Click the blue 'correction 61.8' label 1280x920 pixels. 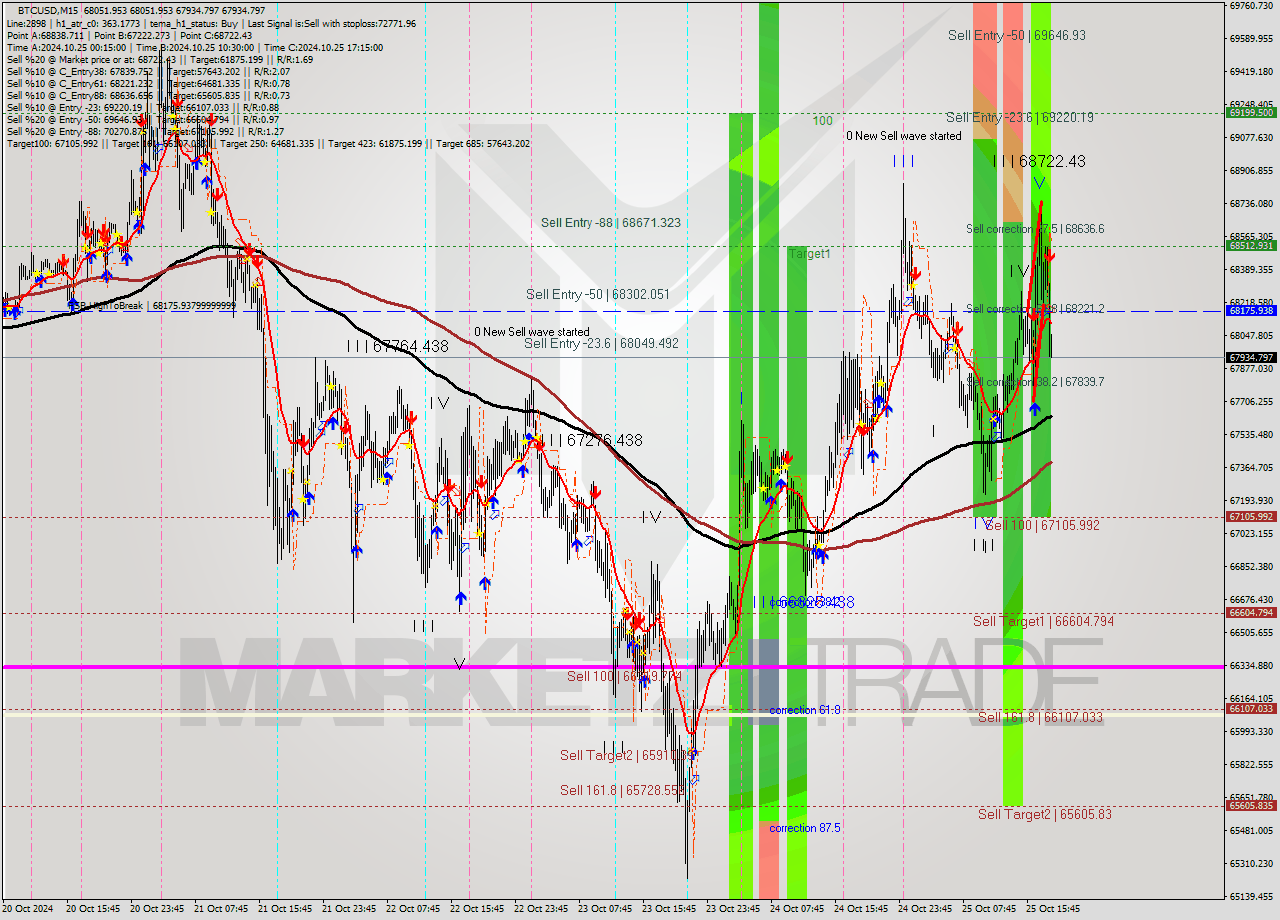point(805,710)
